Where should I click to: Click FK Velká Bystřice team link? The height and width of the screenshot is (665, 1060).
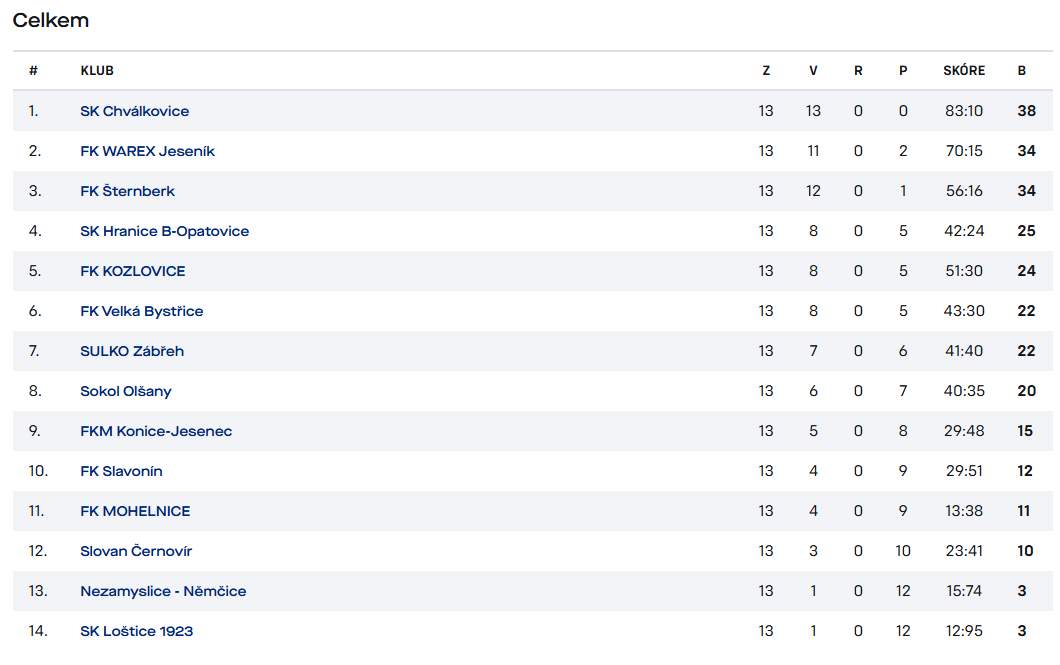[141, 311]
